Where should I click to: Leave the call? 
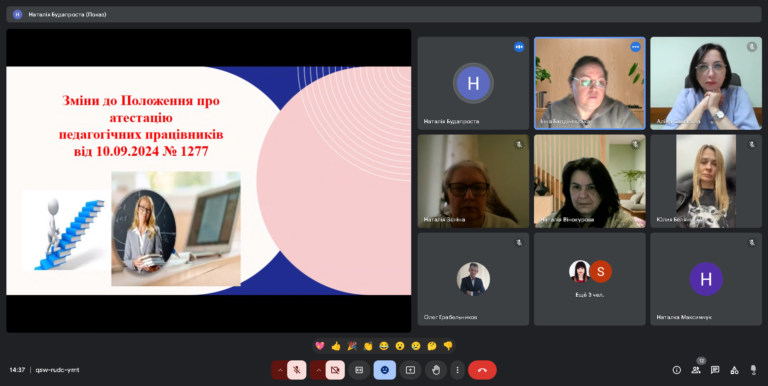point(482,370)
